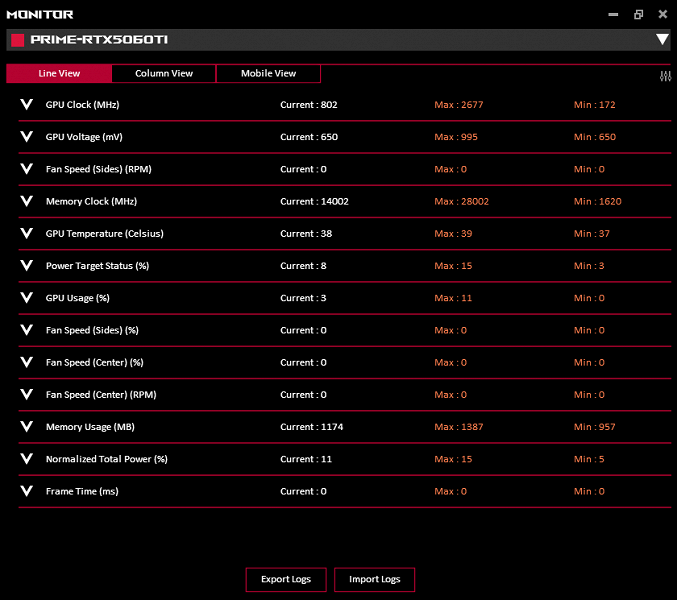The image size is (677, 600).
Task: Switch to Column View tab
Action: pos(164,73)
